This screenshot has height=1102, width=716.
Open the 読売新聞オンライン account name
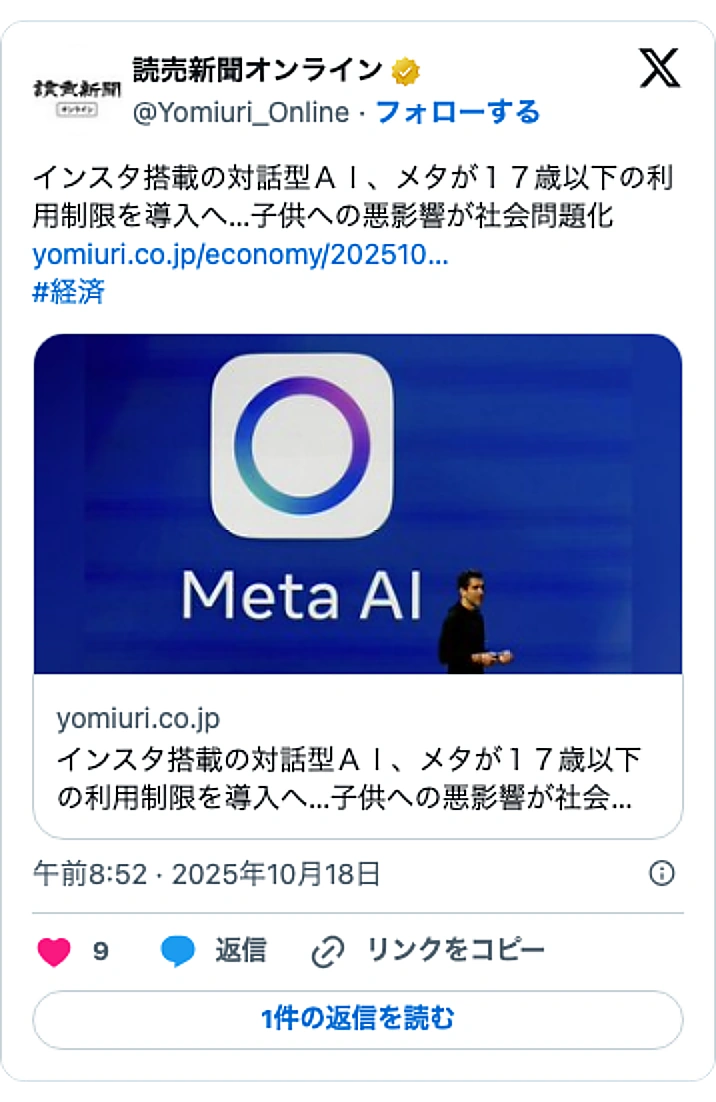pyautogui.click(x=257, y=70)
